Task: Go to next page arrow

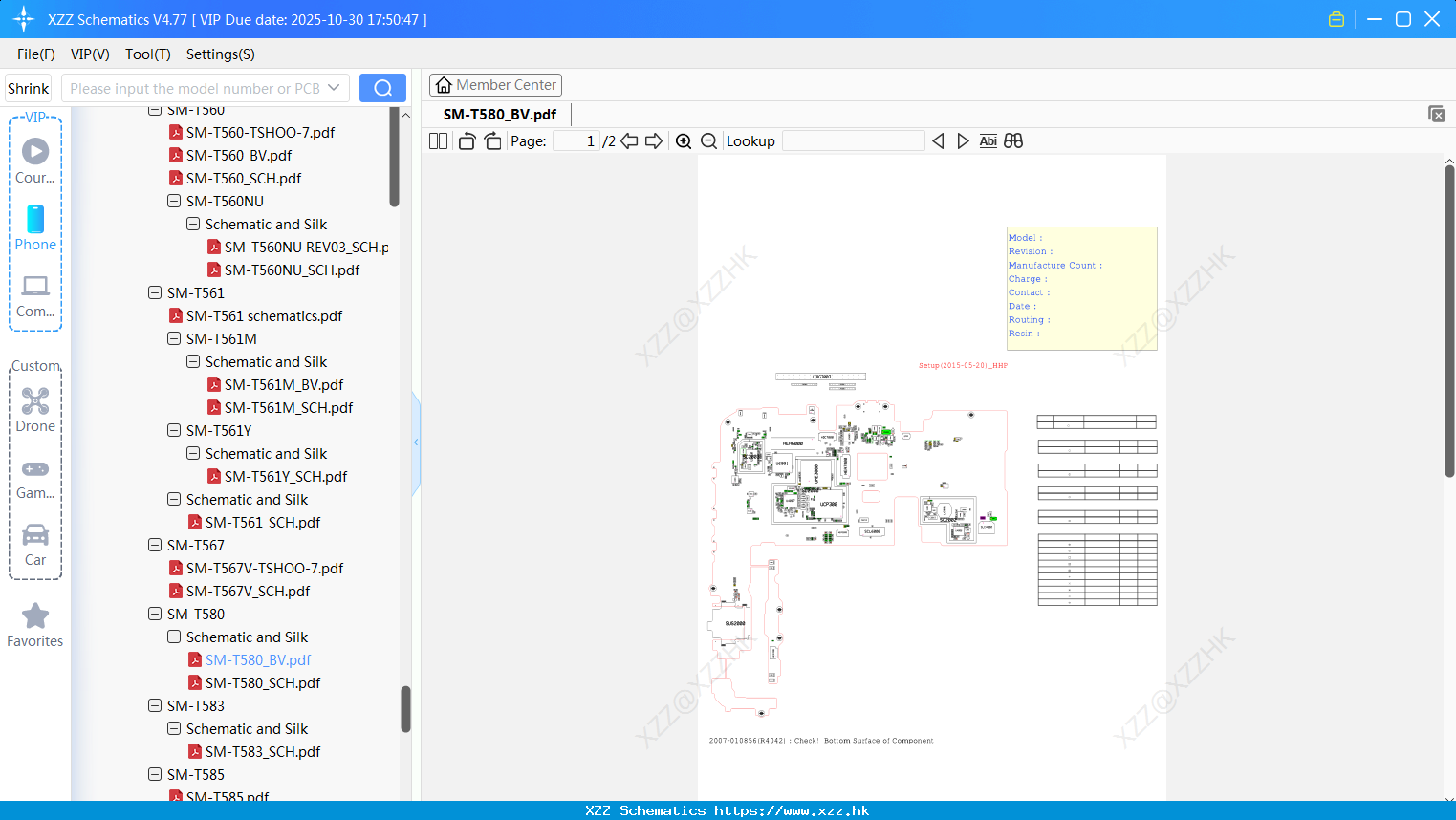Action: click(654, 140)
